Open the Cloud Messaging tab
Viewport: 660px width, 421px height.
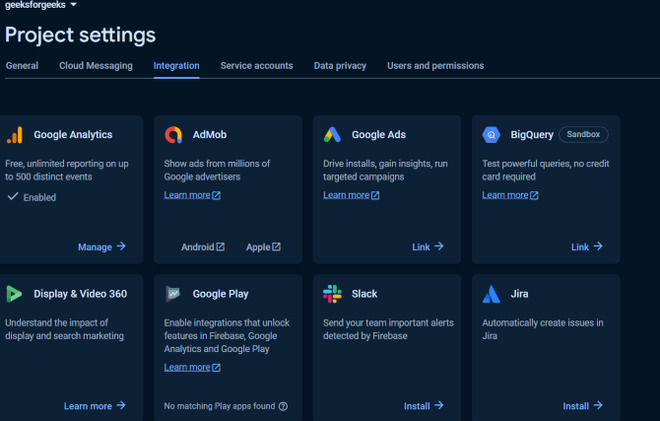[96, 66]
